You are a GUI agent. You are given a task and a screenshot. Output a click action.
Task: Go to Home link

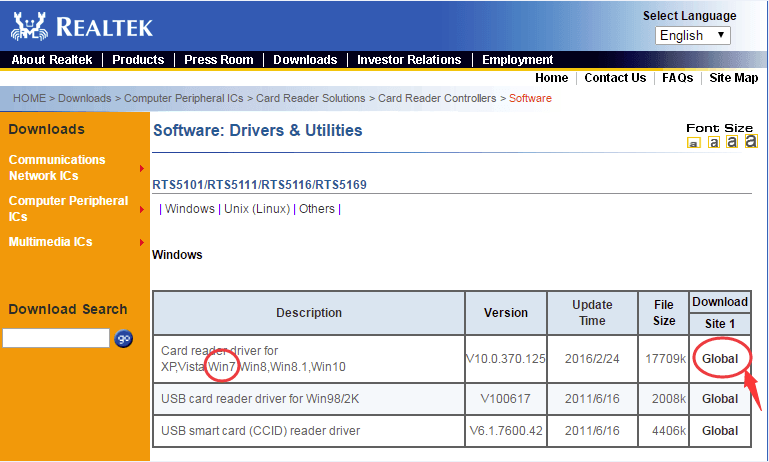[x=551, y=78]
